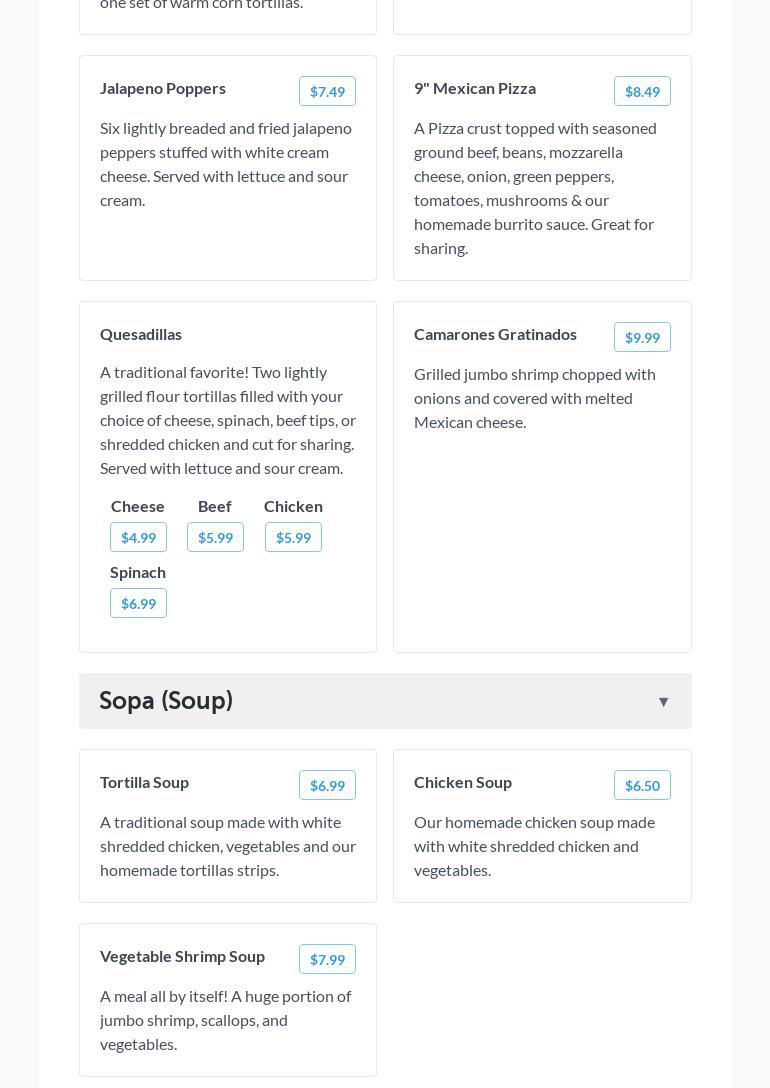This screenshot has height=1088, width=770.
Task: Click the Tortilla Soup $6.99 price
Action: click(x=327, y=785)
